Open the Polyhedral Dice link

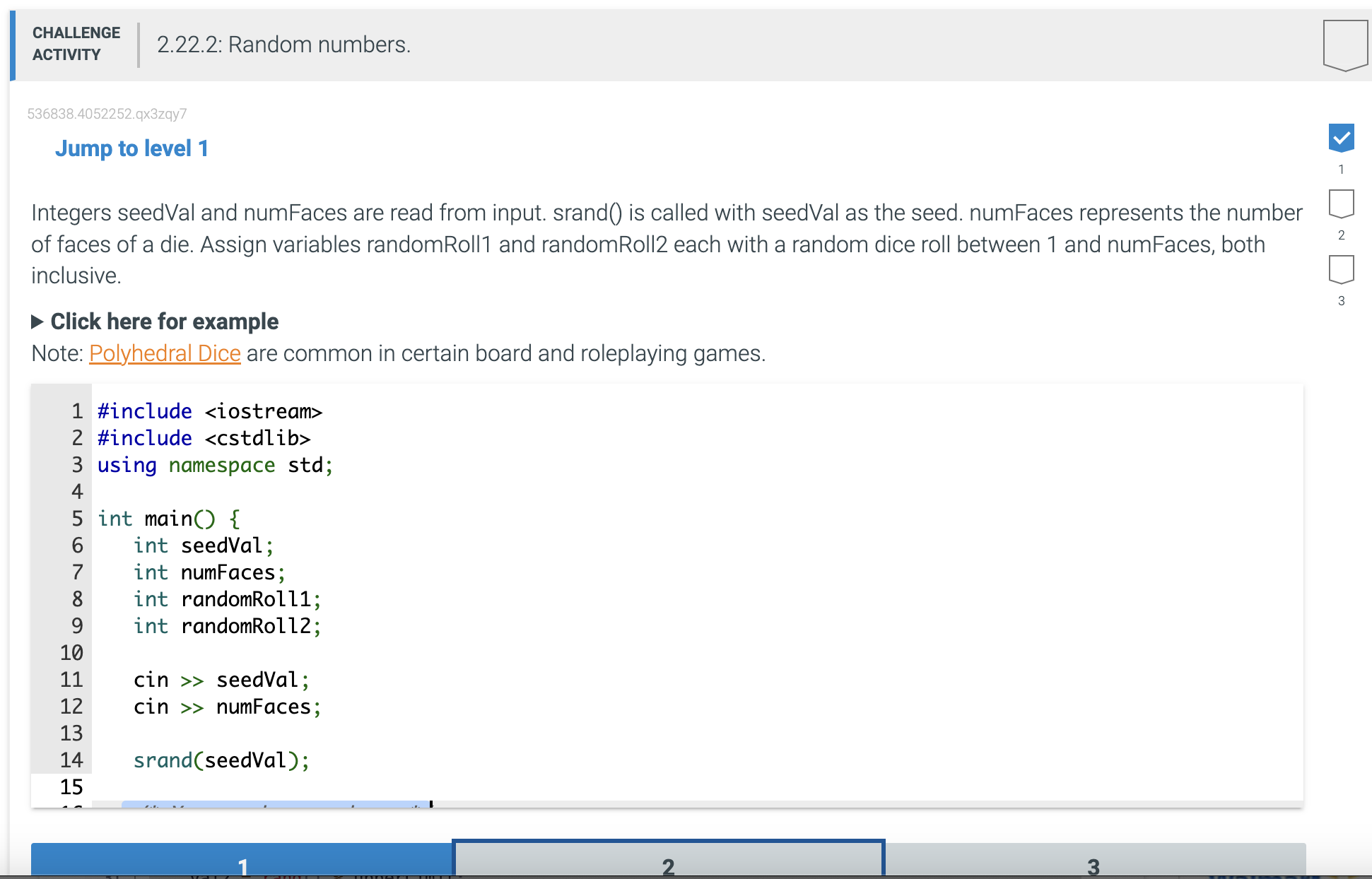[165, 353]
